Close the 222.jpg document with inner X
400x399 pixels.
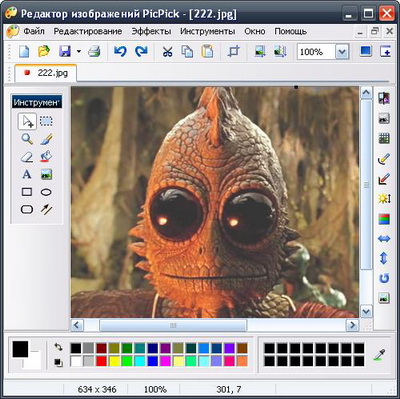pos(389,31)
